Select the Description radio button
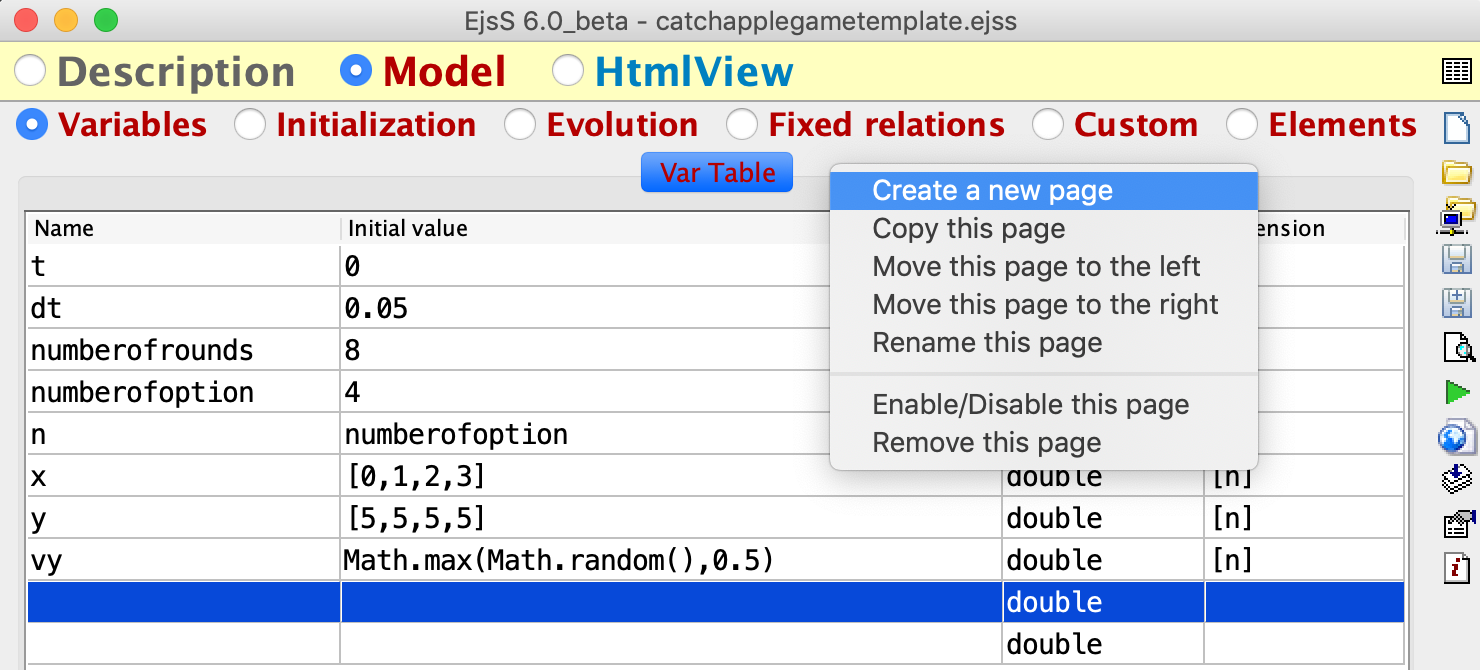The width and height of the screenshot is (1480, 670). pos(30,71)
